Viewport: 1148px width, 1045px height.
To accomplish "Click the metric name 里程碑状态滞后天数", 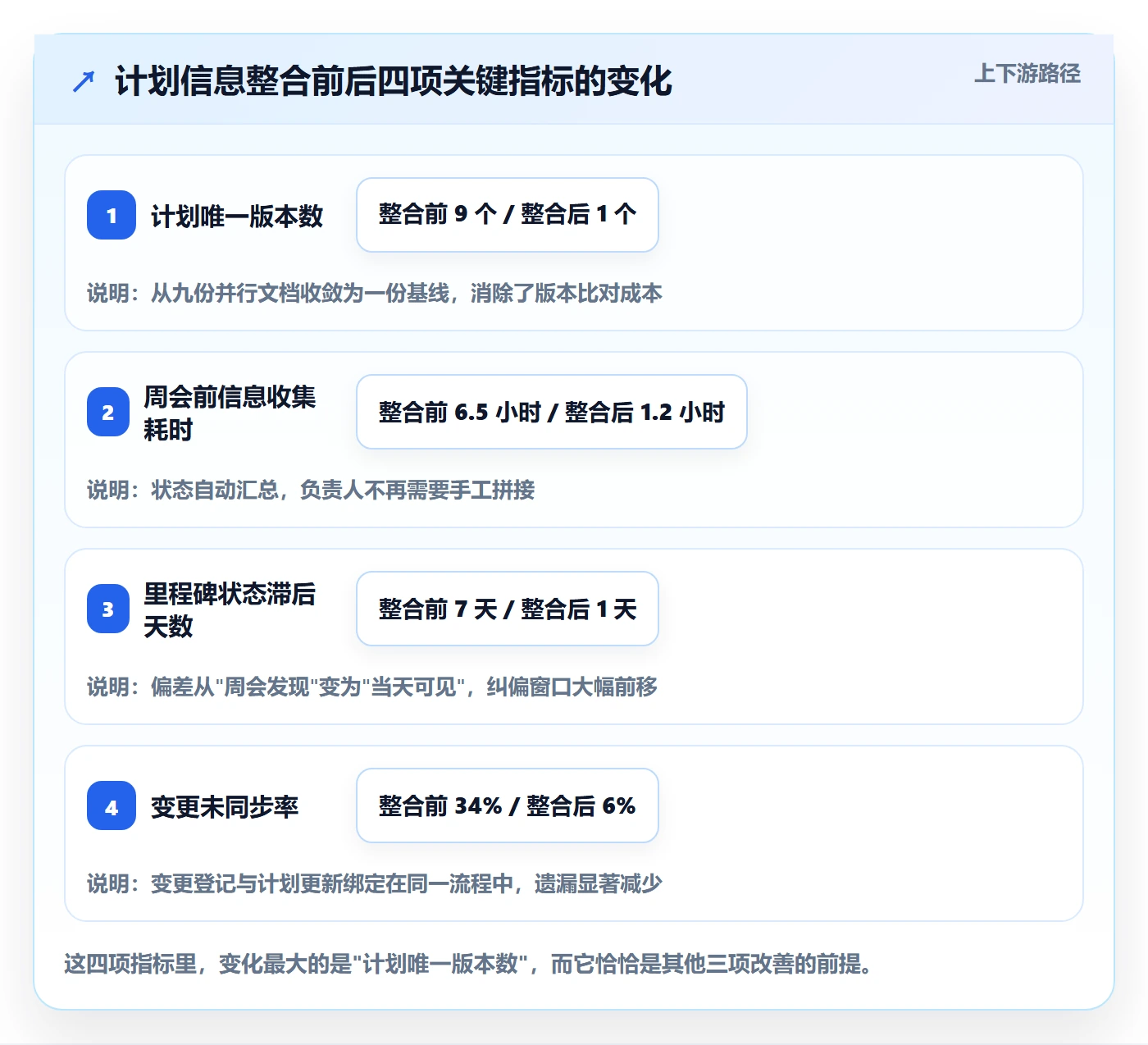I will [x=230, y=609].
